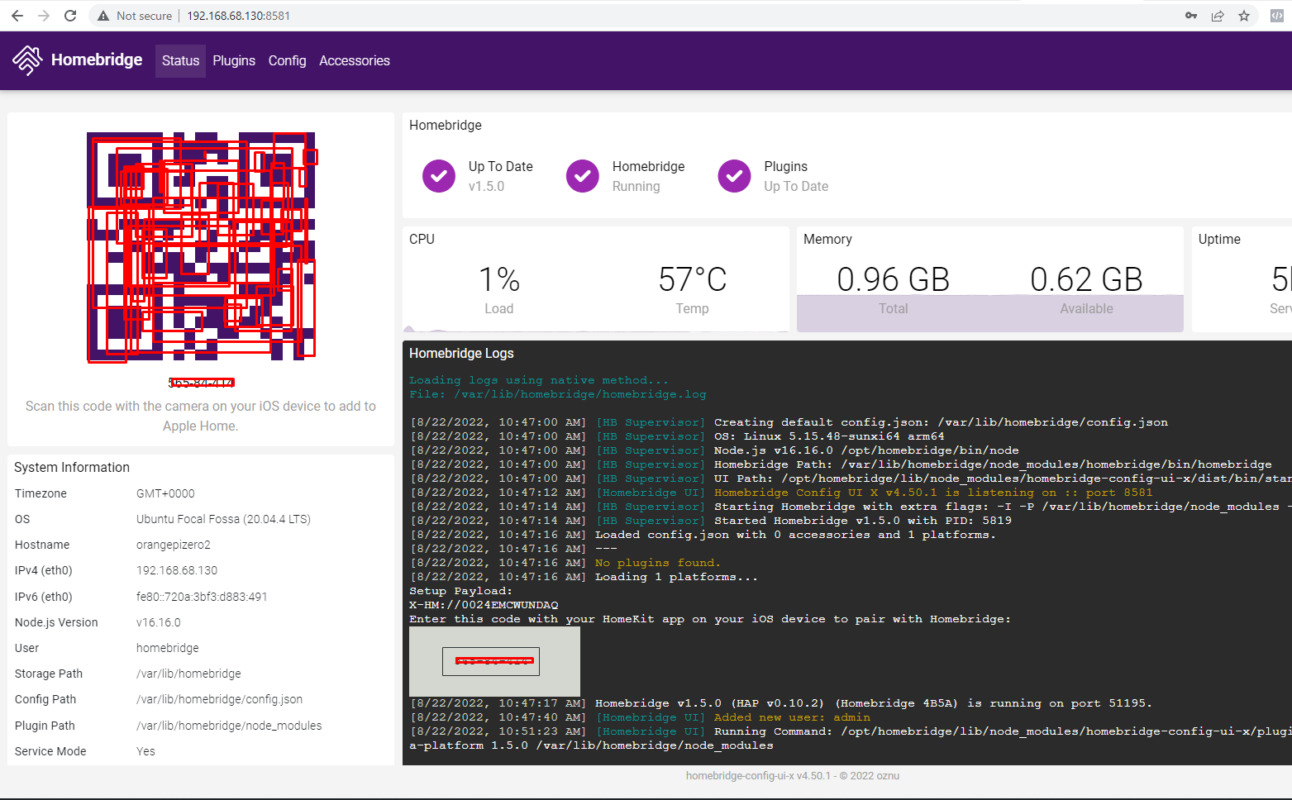
Task: Click the Memory widget title
Action: [x=828, y=239]
